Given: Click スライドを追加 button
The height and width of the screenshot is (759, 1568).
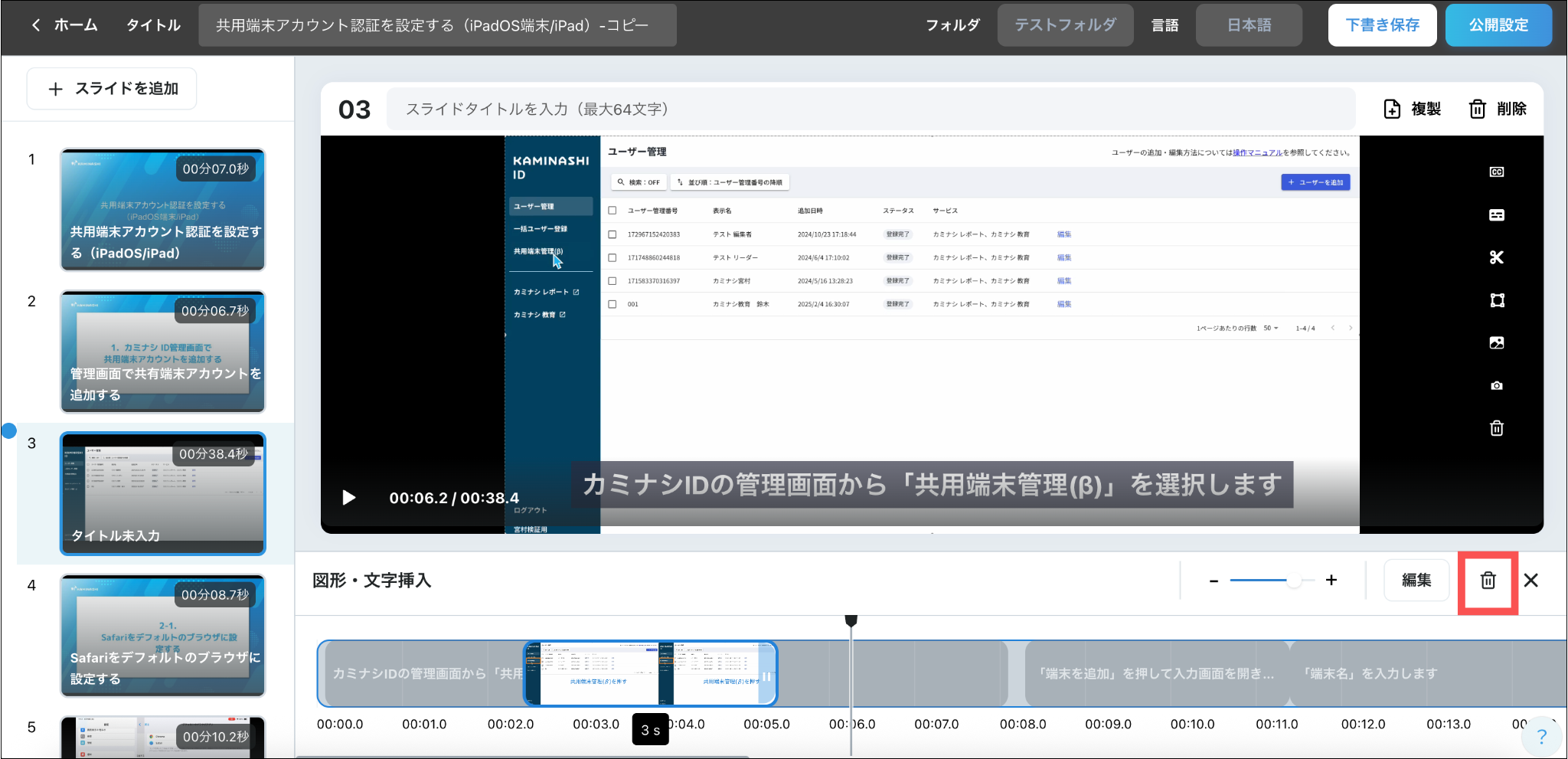Looking at the screenshot, I should [x=112, y=89].
